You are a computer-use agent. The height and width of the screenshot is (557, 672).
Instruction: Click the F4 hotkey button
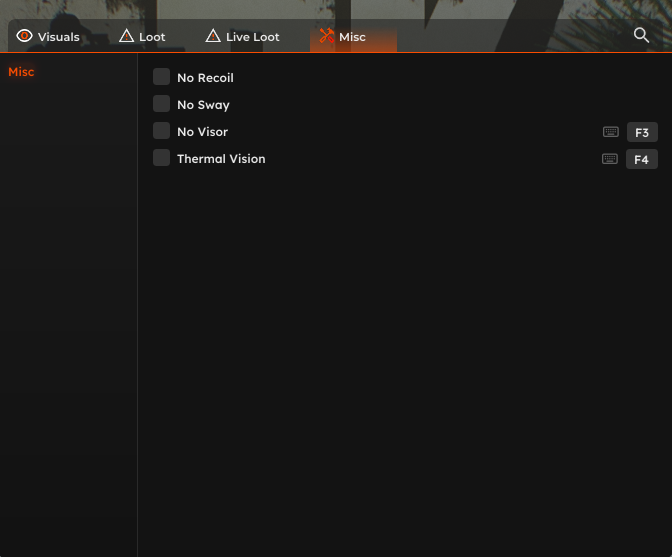tap(642, 159)
